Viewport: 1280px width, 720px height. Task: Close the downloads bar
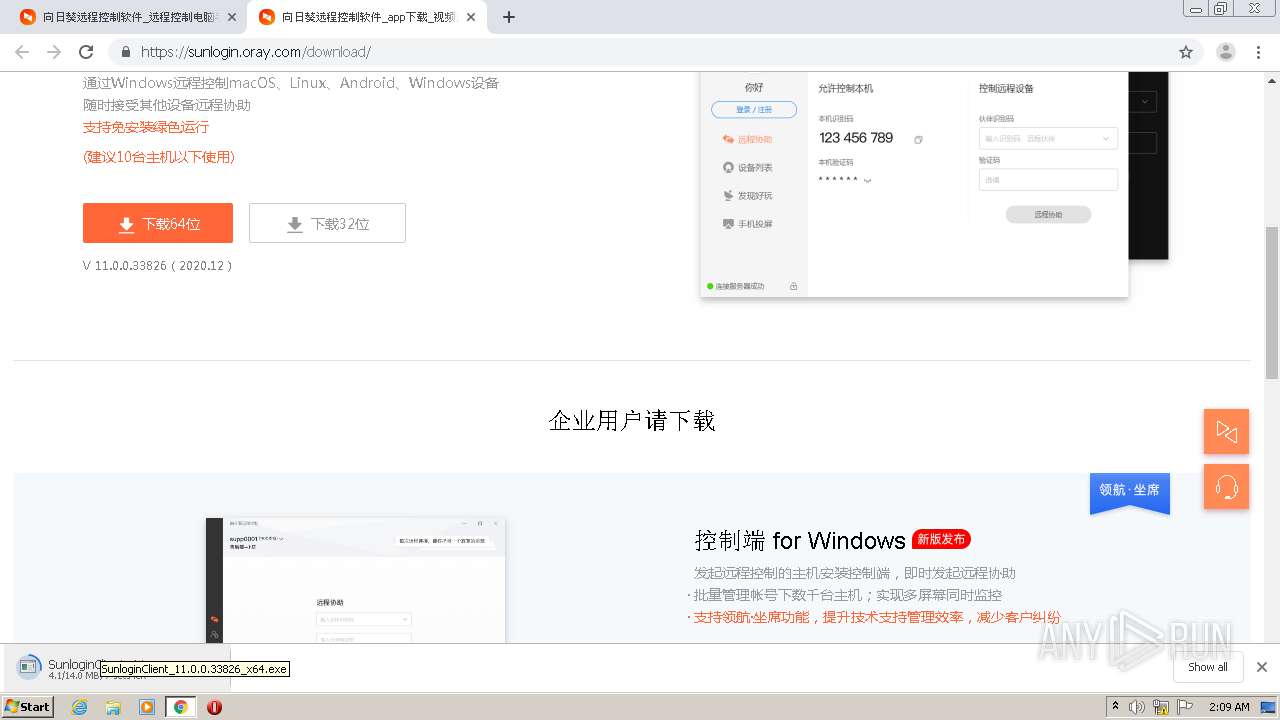coord(1262,667)
